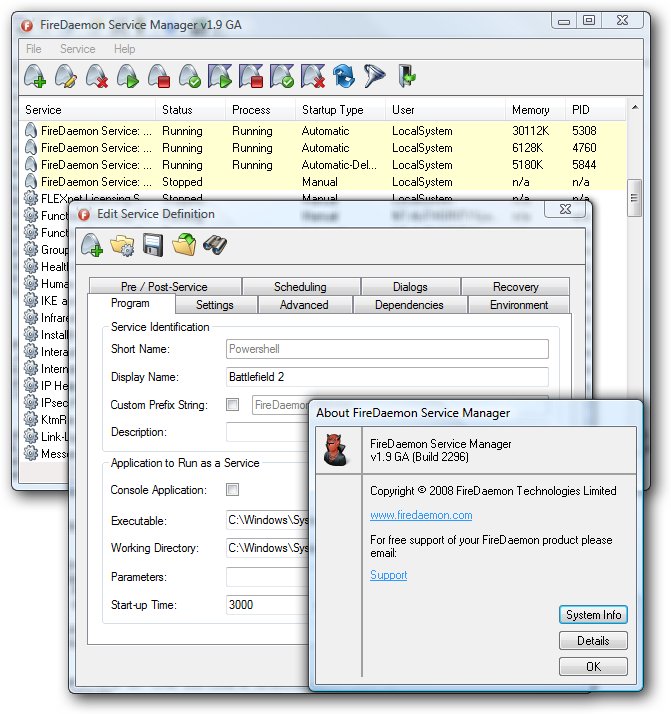671x714 pixels.
Task: Switch to the Advanced tab
Action: (x=304, y=305)
